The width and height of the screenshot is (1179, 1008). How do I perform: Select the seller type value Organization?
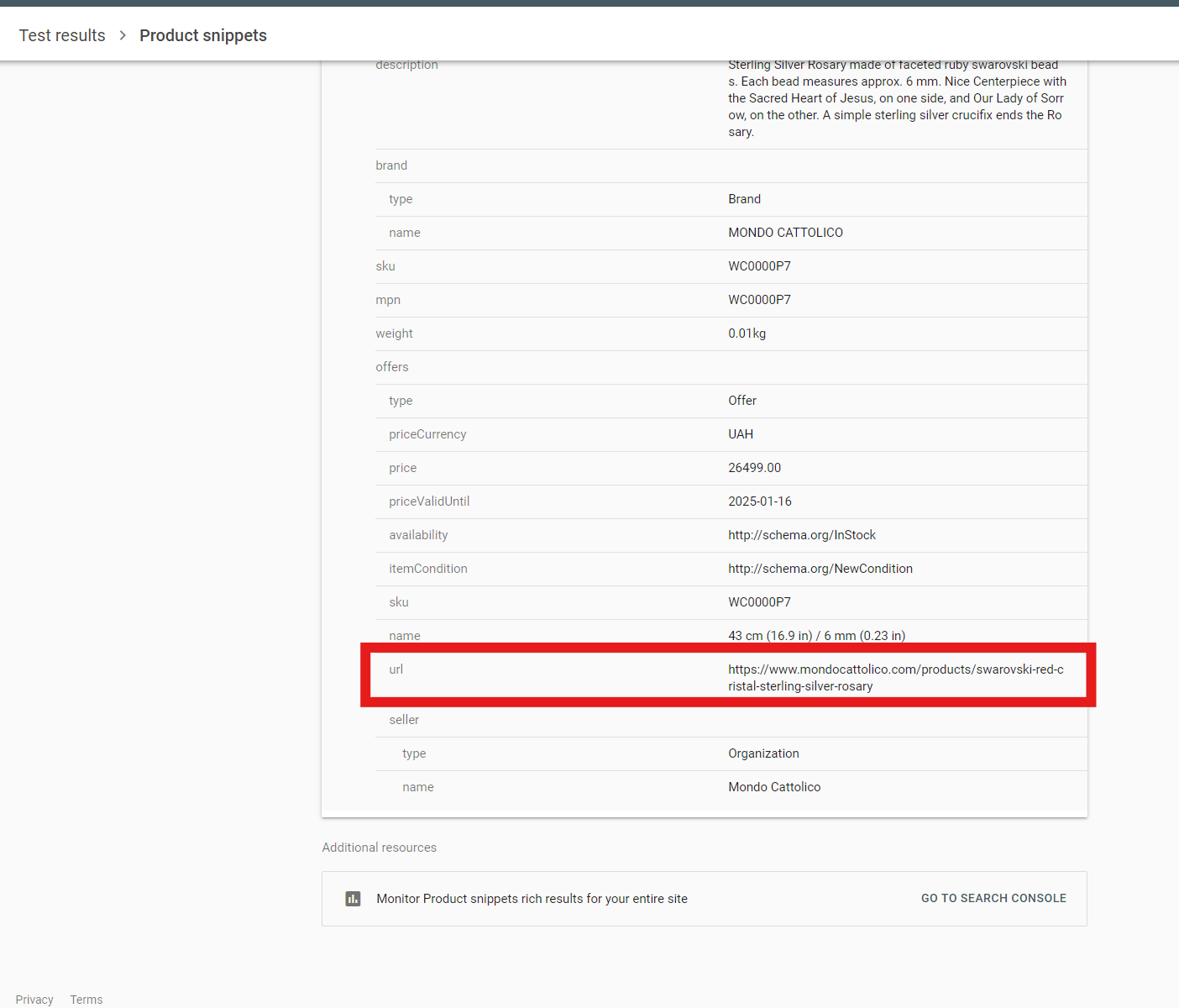(763, 753)
